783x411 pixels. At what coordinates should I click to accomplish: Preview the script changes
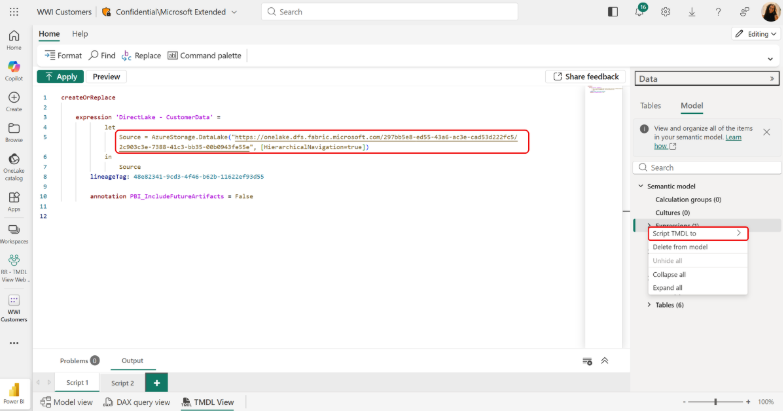click(106, 76)
